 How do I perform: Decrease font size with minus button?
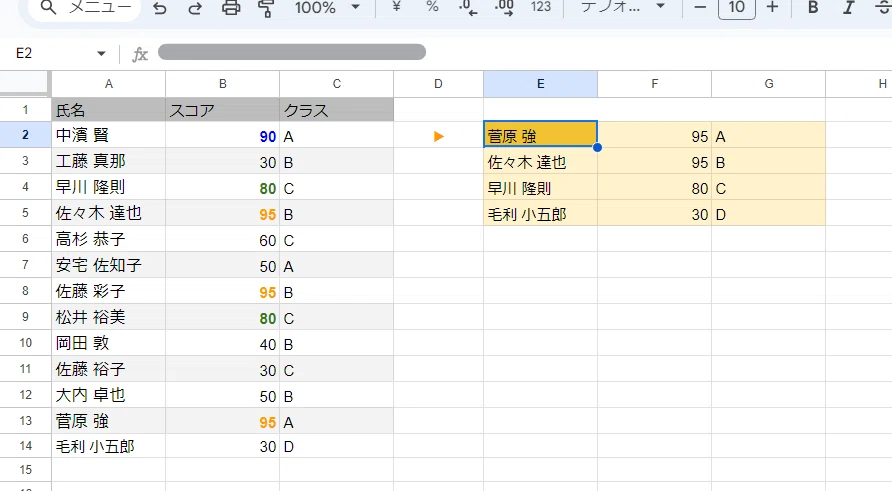click(700, 8)
